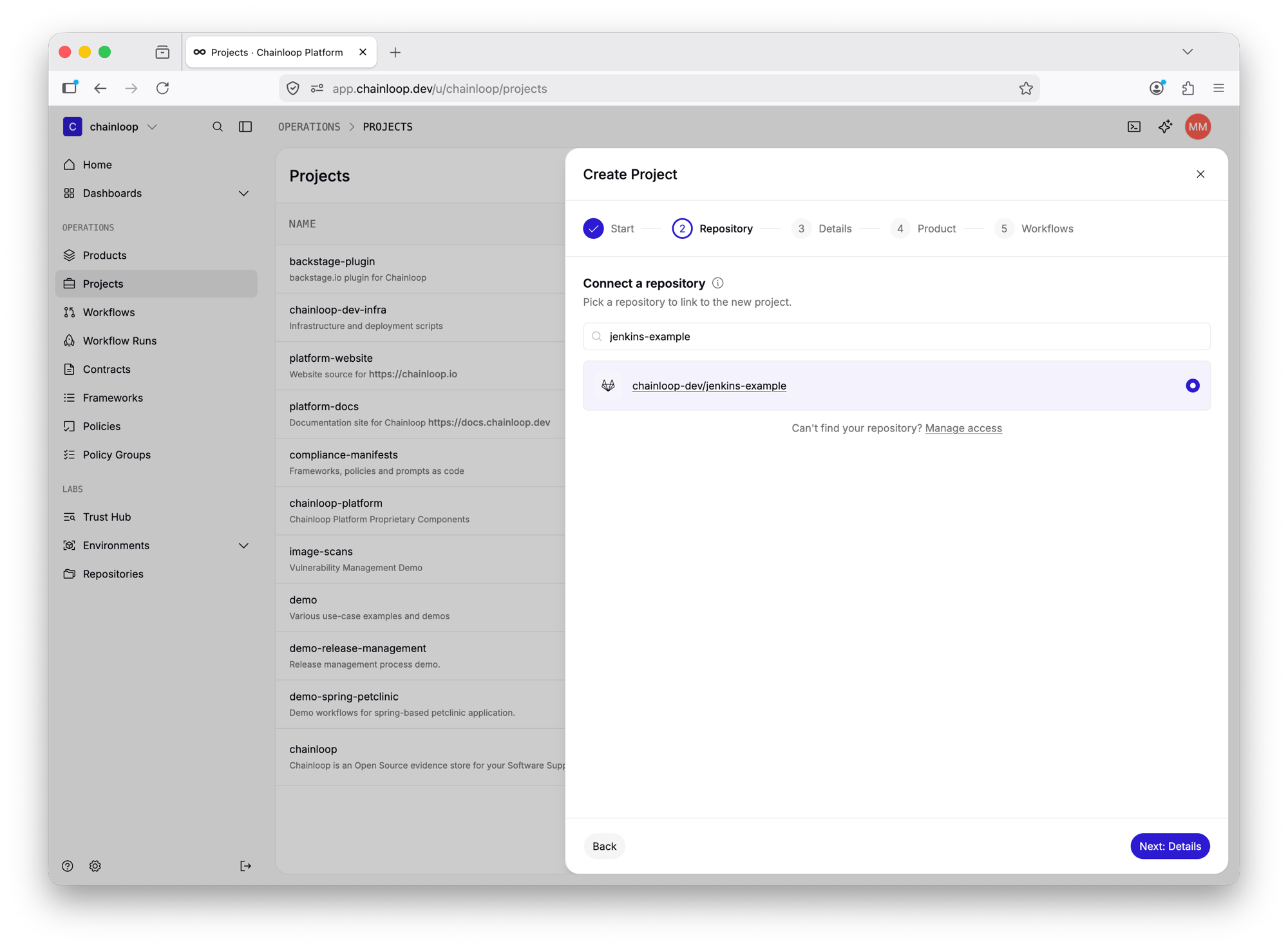Jump to the Workflows step
Screen dimensions: 1288x949
click(x=1034, y=229)
